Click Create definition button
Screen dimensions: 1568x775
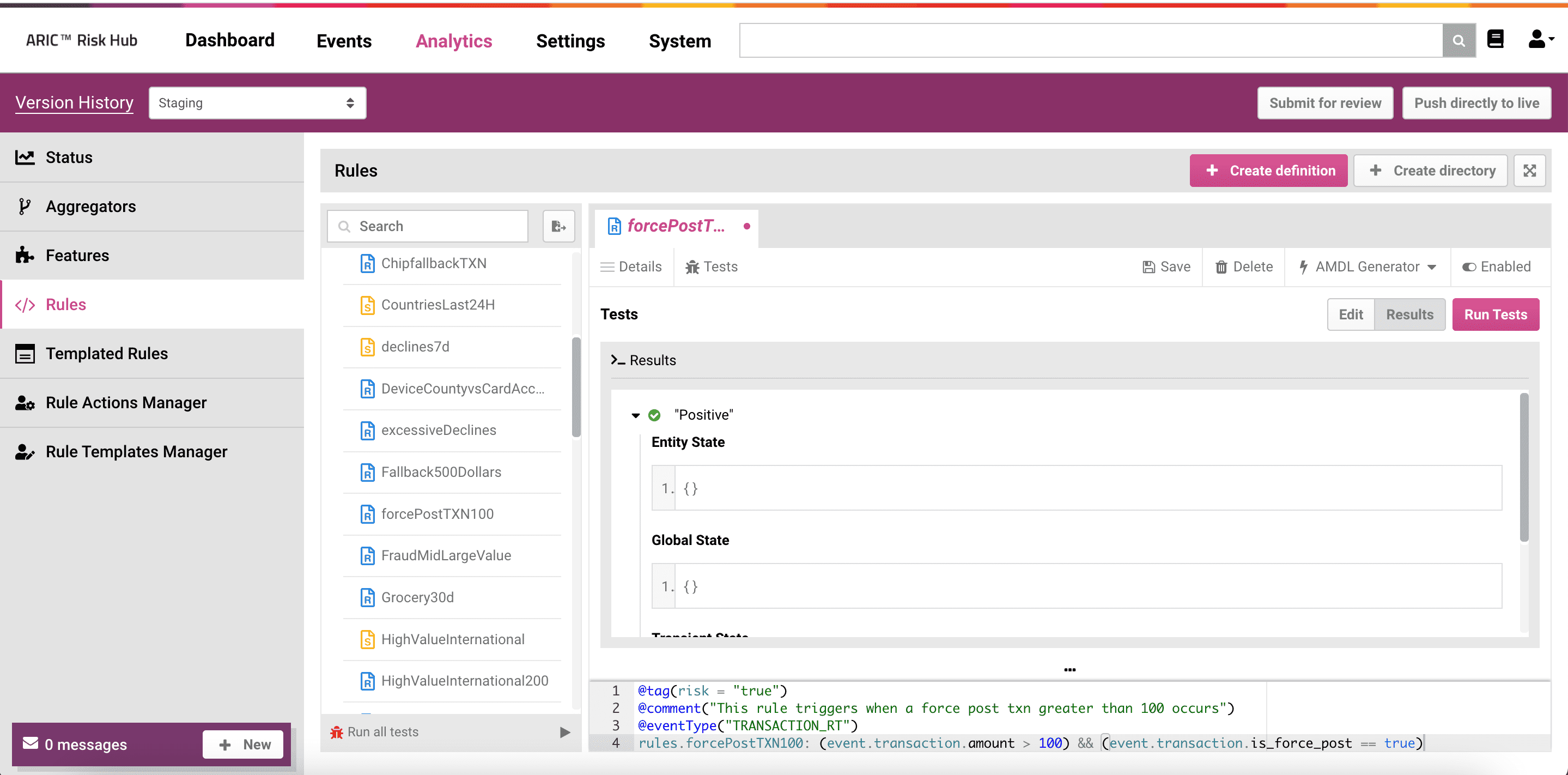1268,171
